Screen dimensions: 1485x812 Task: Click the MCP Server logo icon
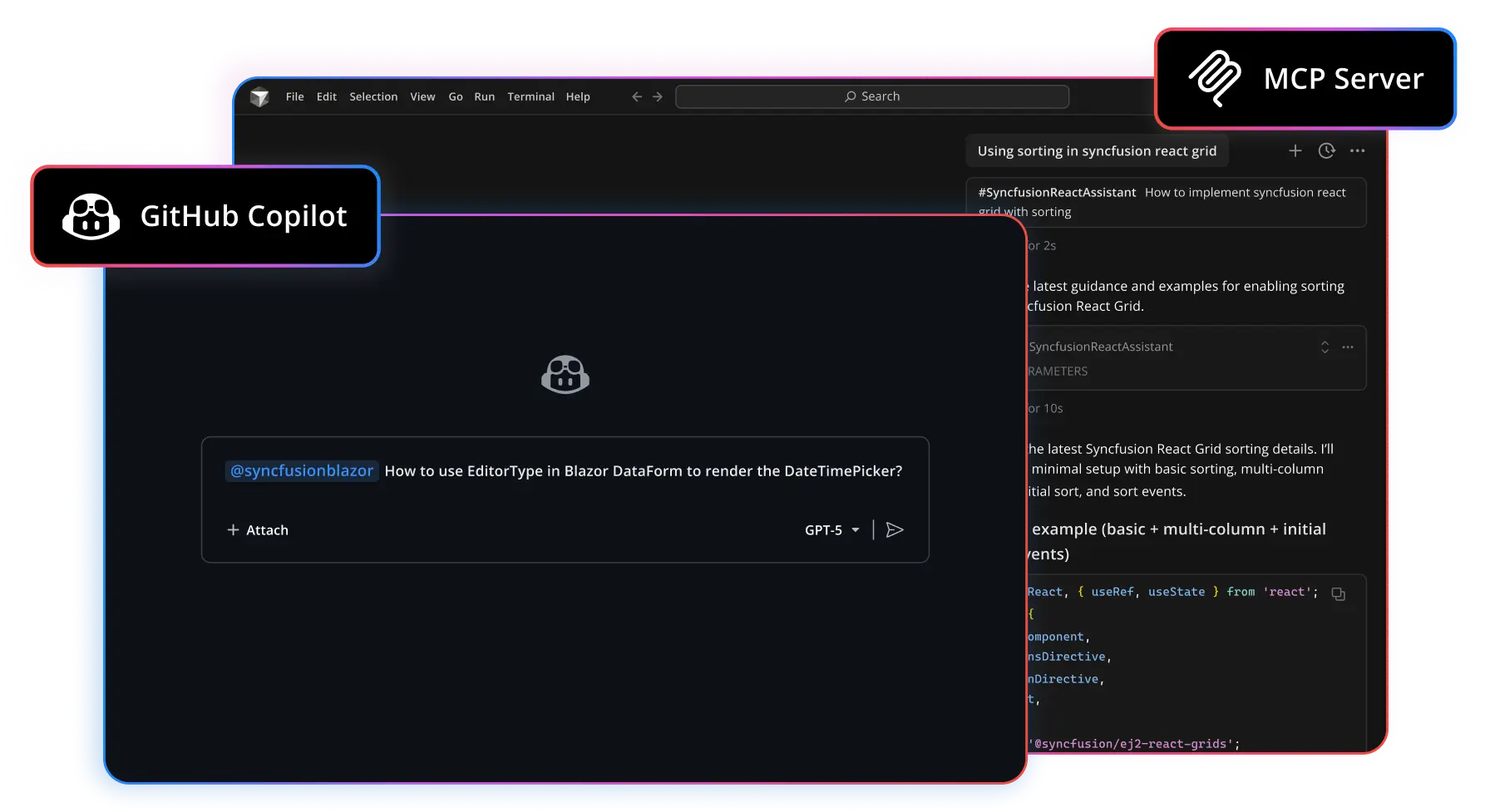[1215, 78]
